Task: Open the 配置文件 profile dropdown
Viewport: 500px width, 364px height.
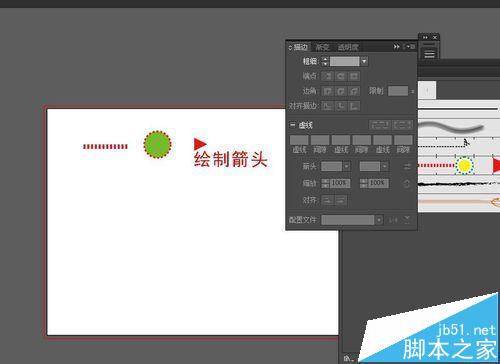Action: [x=379, y=220]
